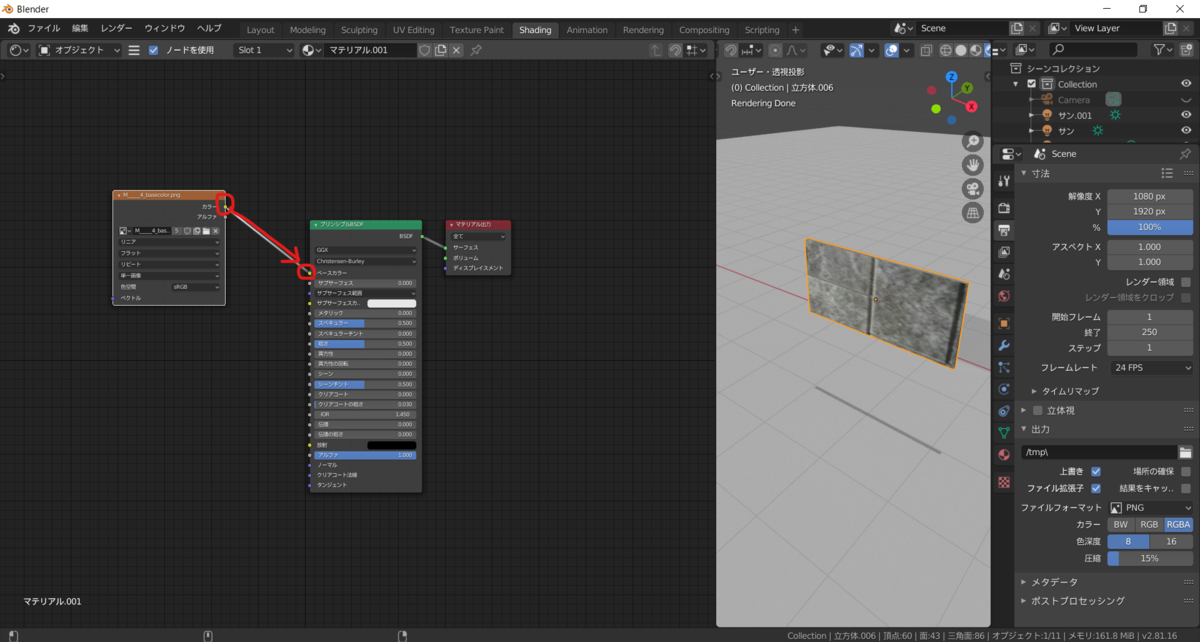
Task: Select wireframe viewport shading
Action: tap(945, 50)
